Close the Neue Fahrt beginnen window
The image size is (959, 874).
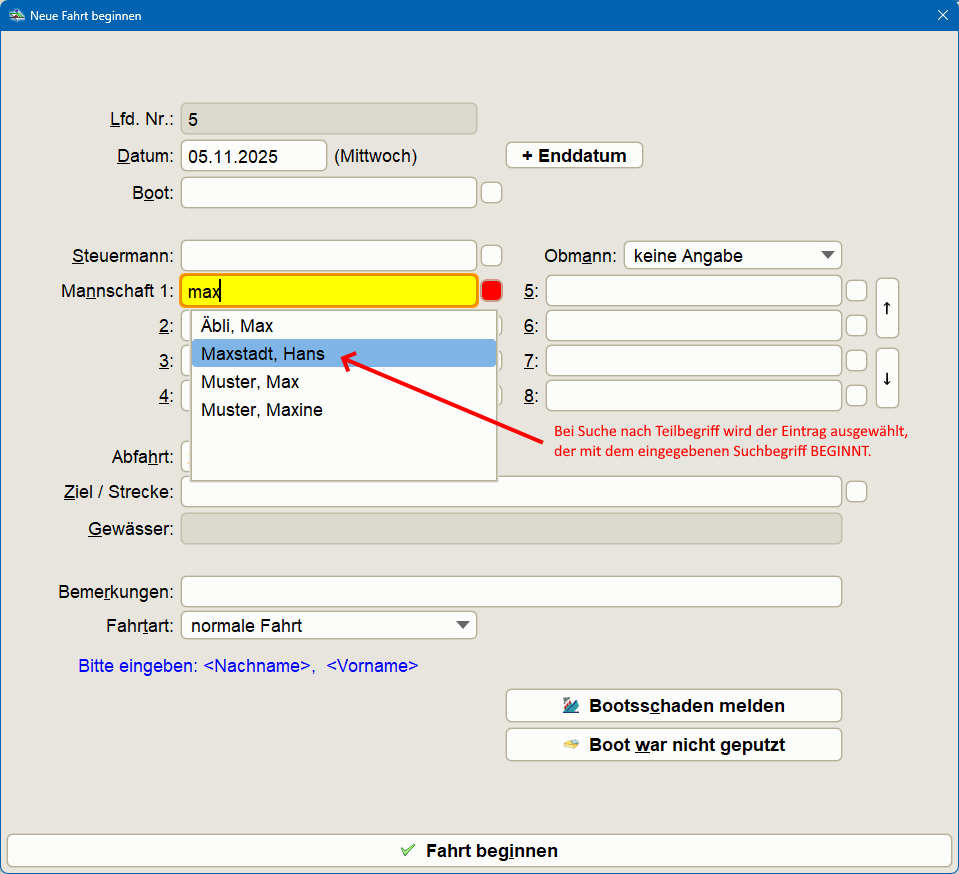(942, 15)
